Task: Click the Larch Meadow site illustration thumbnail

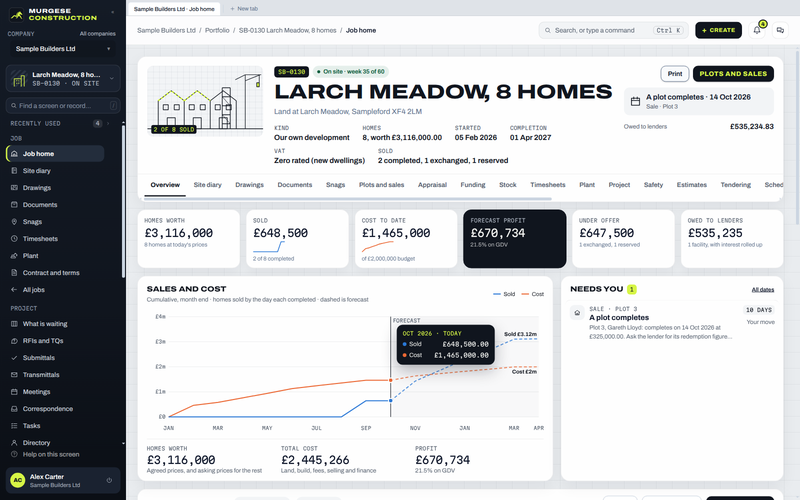Action: [205, 101]
